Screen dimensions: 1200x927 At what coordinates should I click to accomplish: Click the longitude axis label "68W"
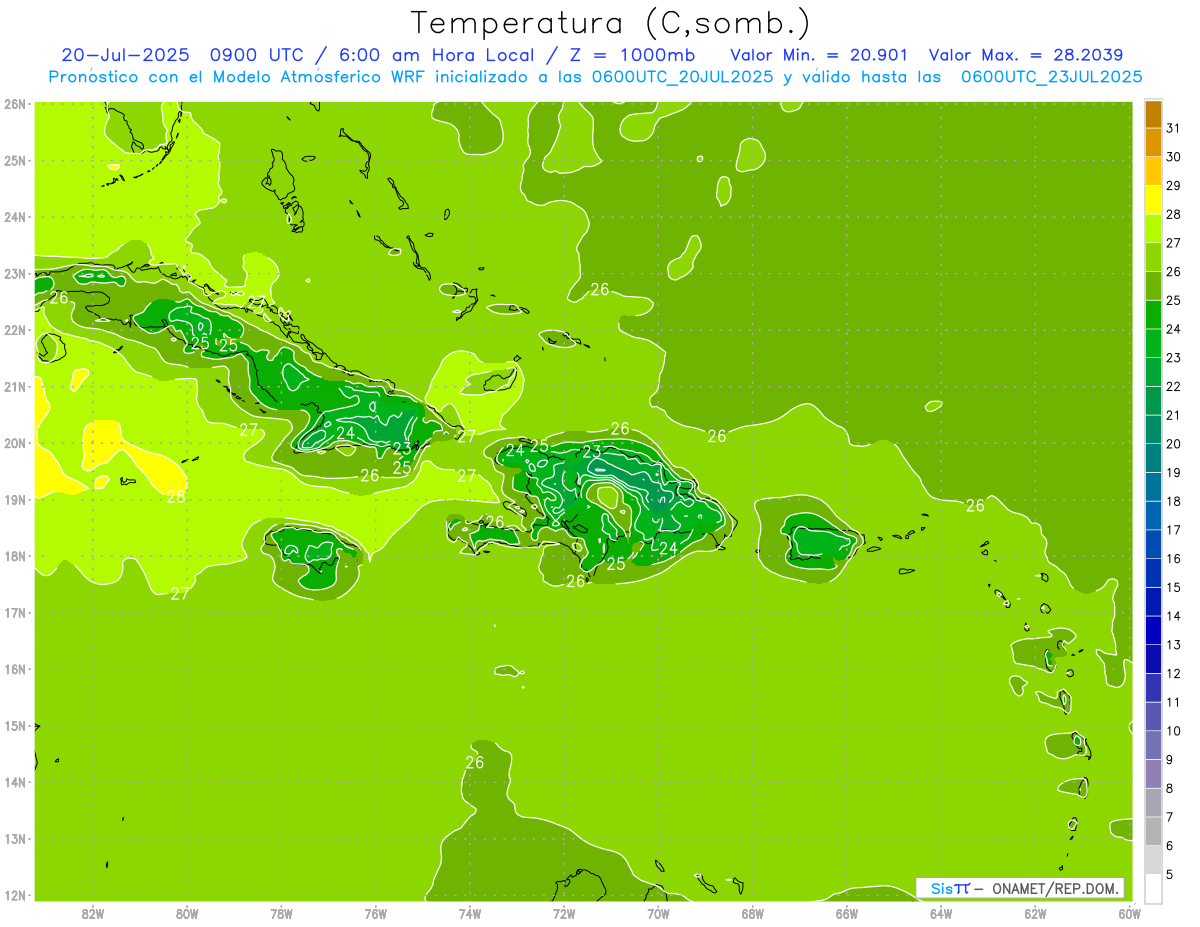pos(753,914)
